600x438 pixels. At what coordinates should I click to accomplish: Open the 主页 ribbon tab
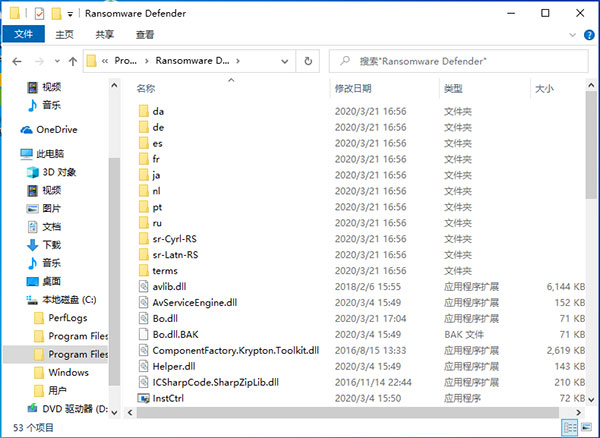[x=64, y=35]
